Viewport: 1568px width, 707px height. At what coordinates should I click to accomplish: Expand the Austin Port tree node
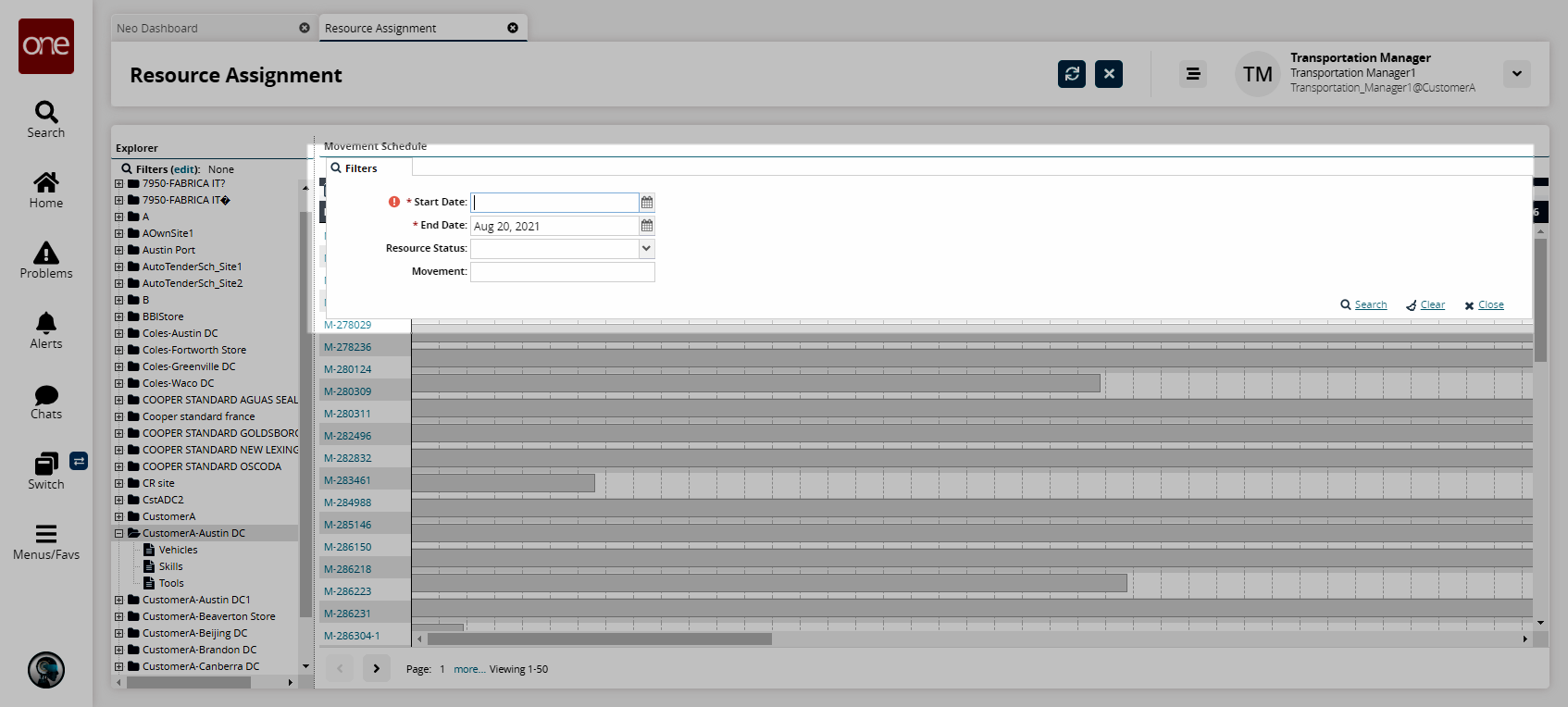(118, 251)
